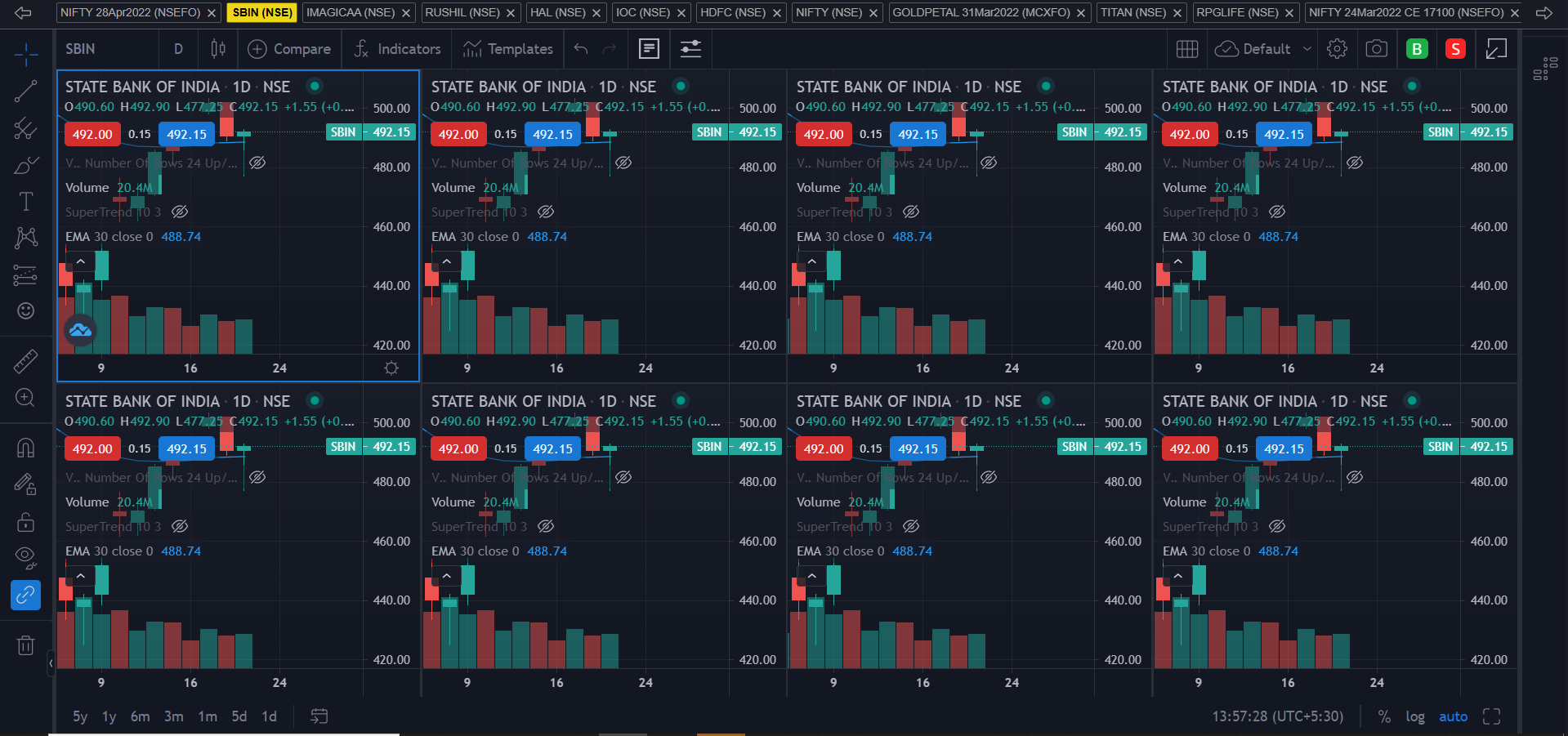
Task: Hide all drawings with eye icon
Action: 25,558
